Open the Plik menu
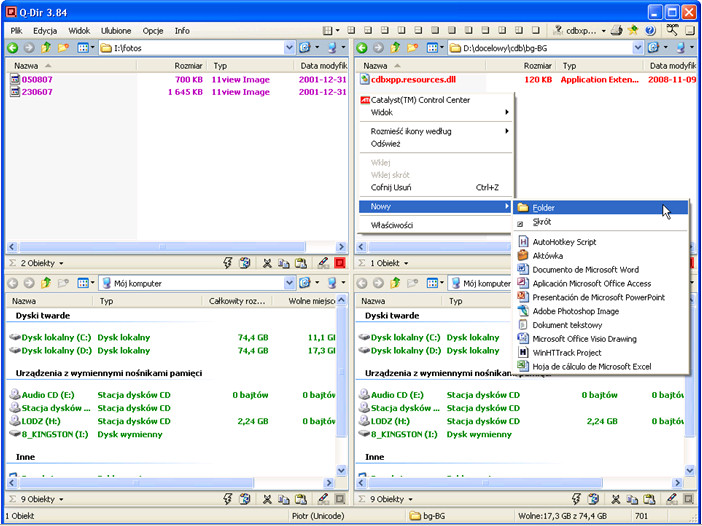The width and height of the screenshot is (702, 526). point(17,31)
